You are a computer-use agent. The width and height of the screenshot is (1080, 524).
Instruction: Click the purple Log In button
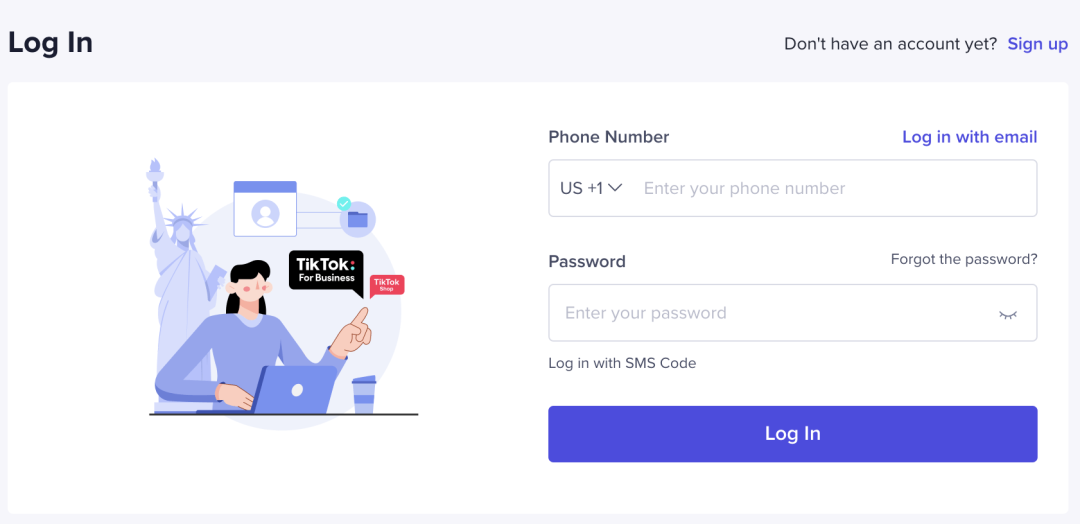click(x=793, y=434)
